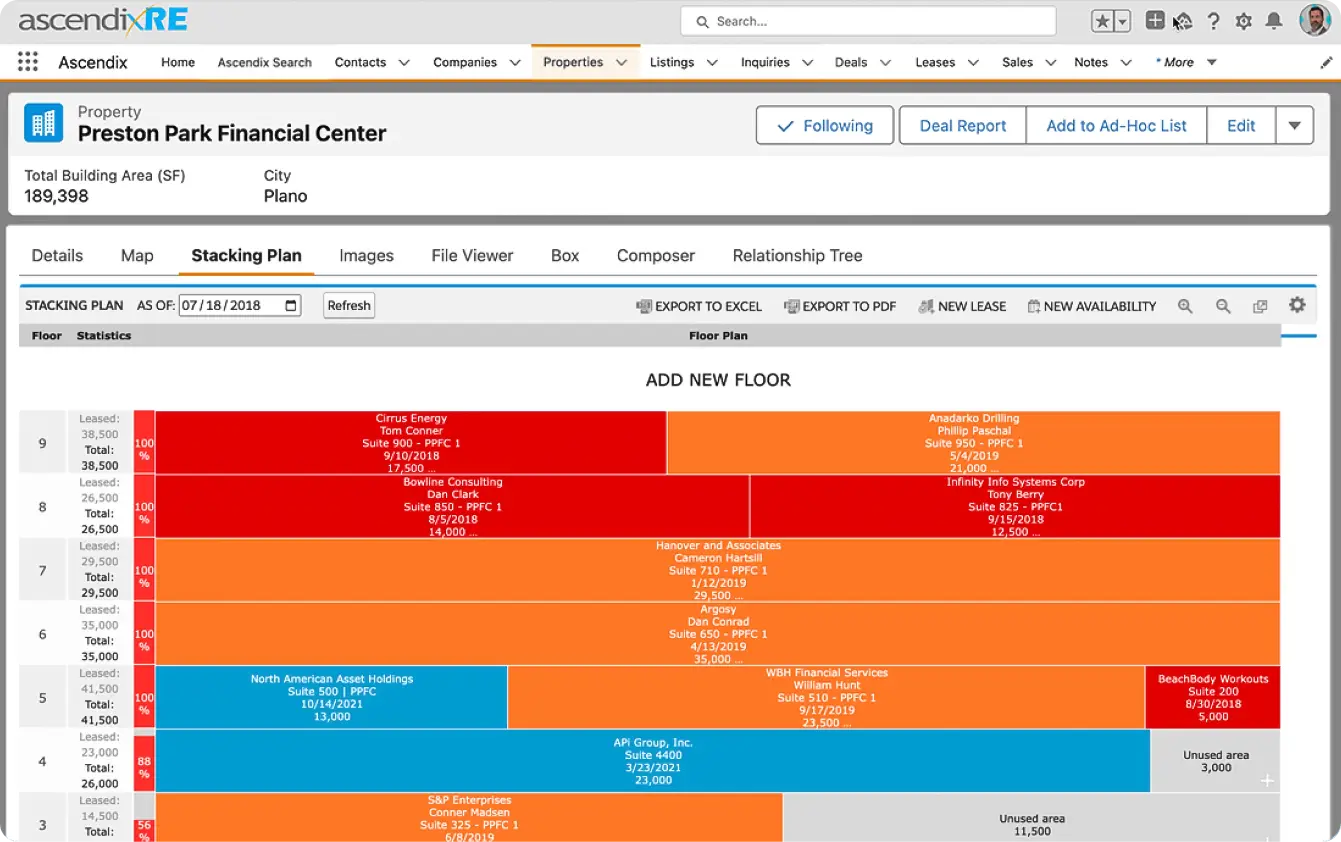Click the Property building icon
This screenshot has width=1341, height=842.
pos(43,124)
